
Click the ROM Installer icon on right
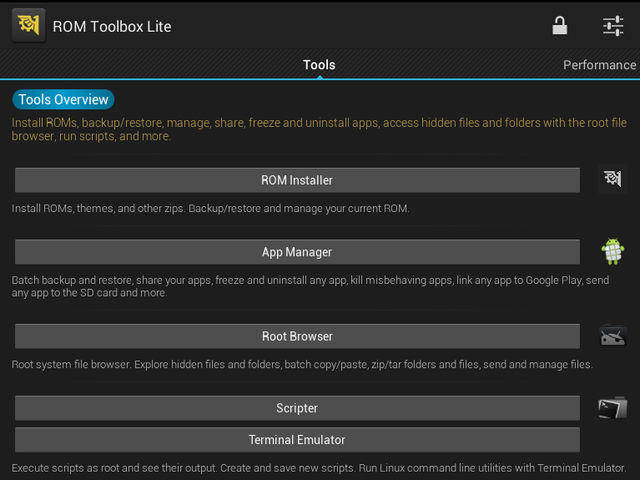tap(611, 180)
